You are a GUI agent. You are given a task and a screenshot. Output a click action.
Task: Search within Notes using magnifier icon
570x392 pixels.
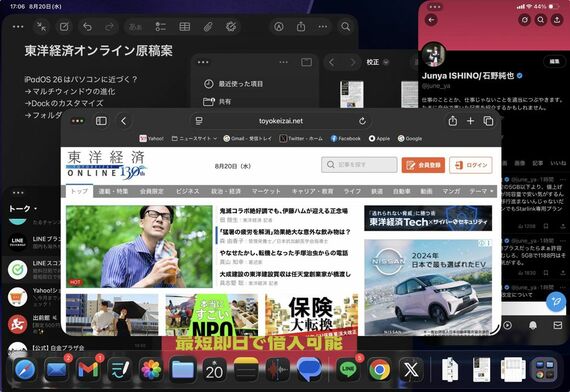(345, 27)
